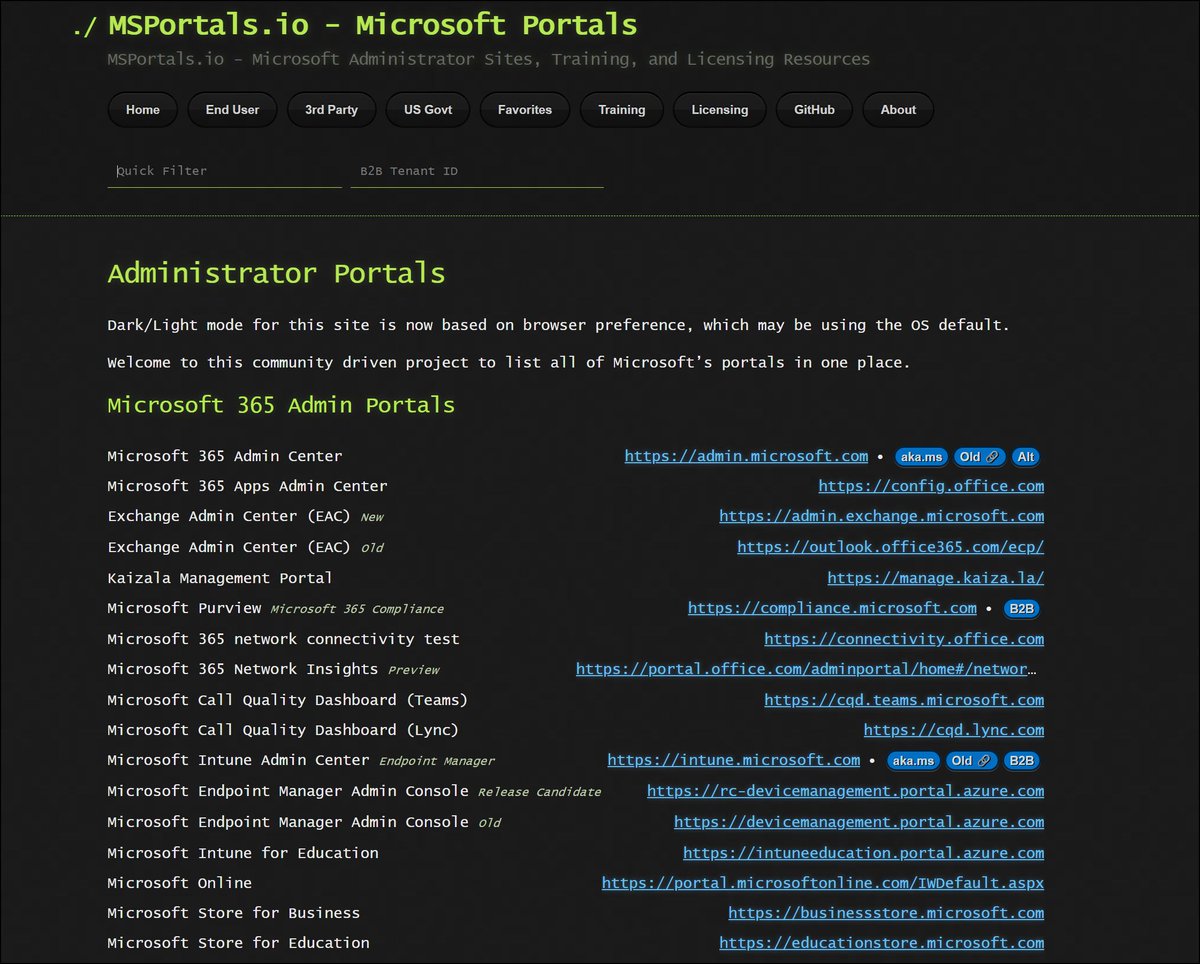Click the Dark/Light mode notice text
The height and width of the screenshot is (964, 1200).
(x=558, y=325)
